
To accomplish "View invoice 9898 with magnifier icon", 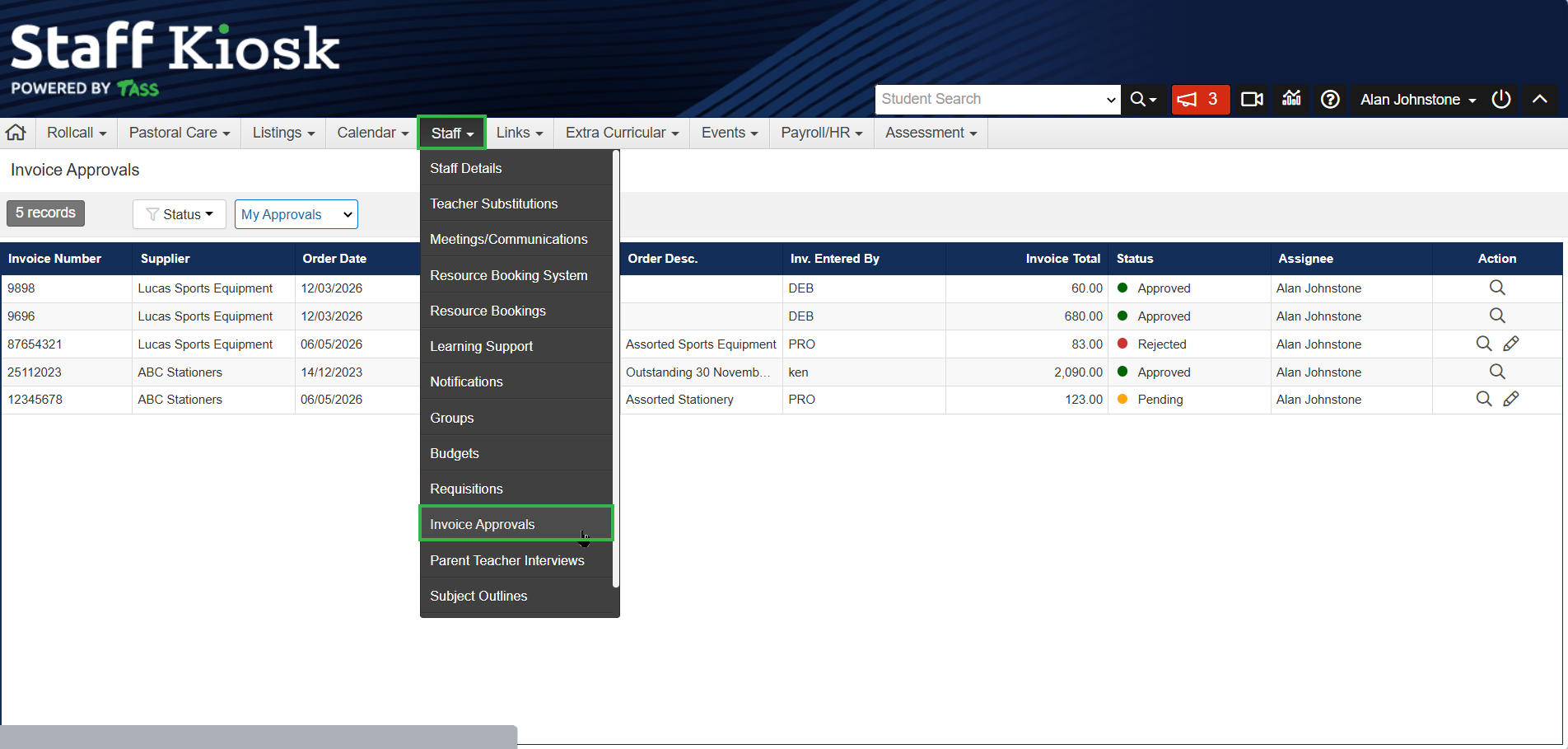I will [x=1497, y=288].
